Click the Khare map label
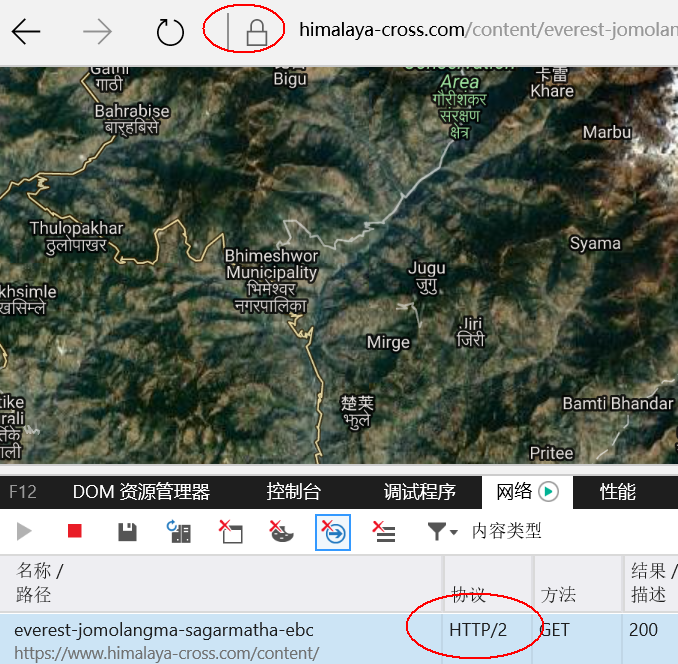The width and height of the screenshot is (678, 664). click(552, 91)
